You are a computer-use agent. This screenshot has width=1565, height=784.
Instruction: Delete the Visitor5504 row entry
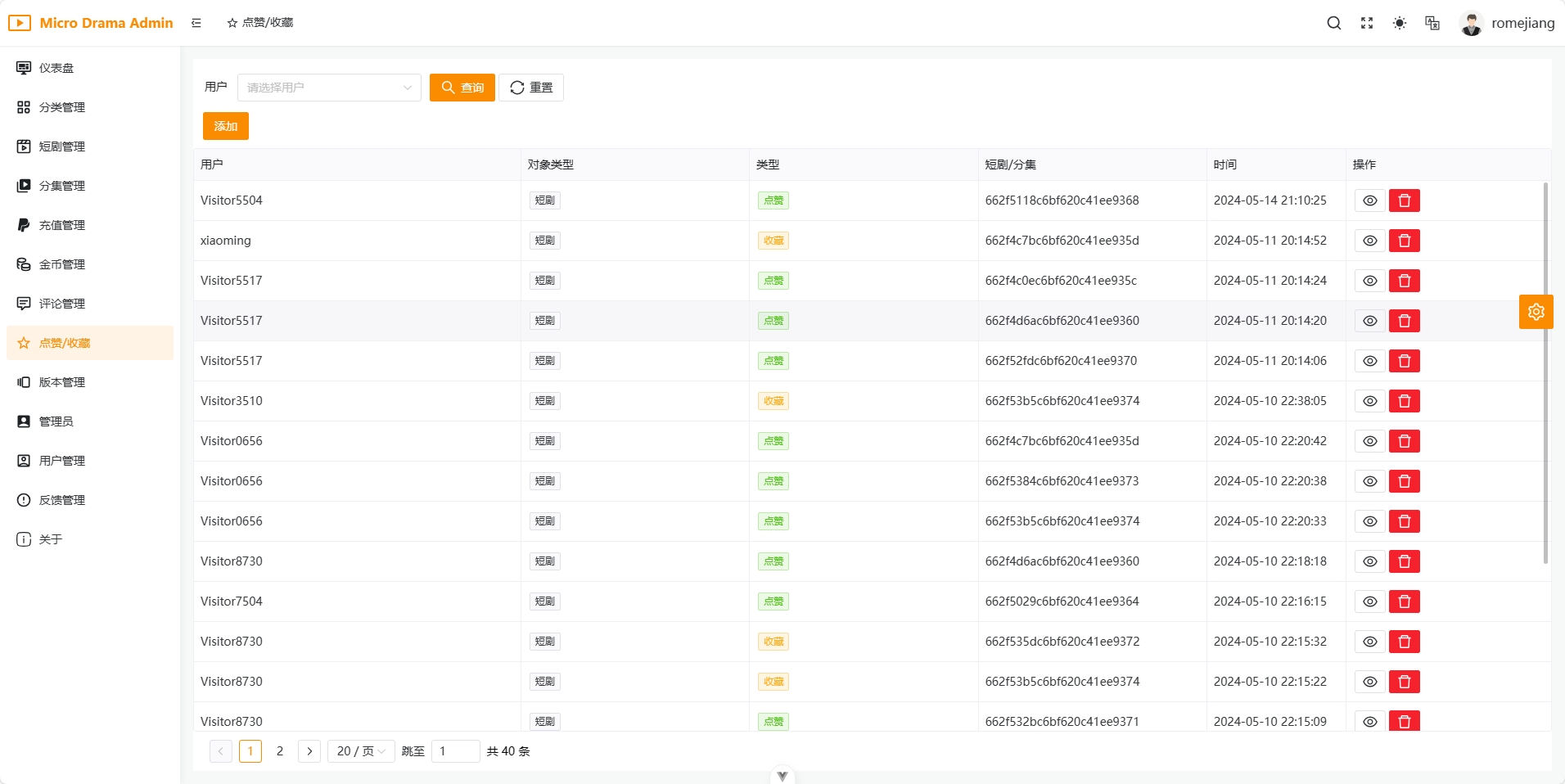coord(1405,201)
